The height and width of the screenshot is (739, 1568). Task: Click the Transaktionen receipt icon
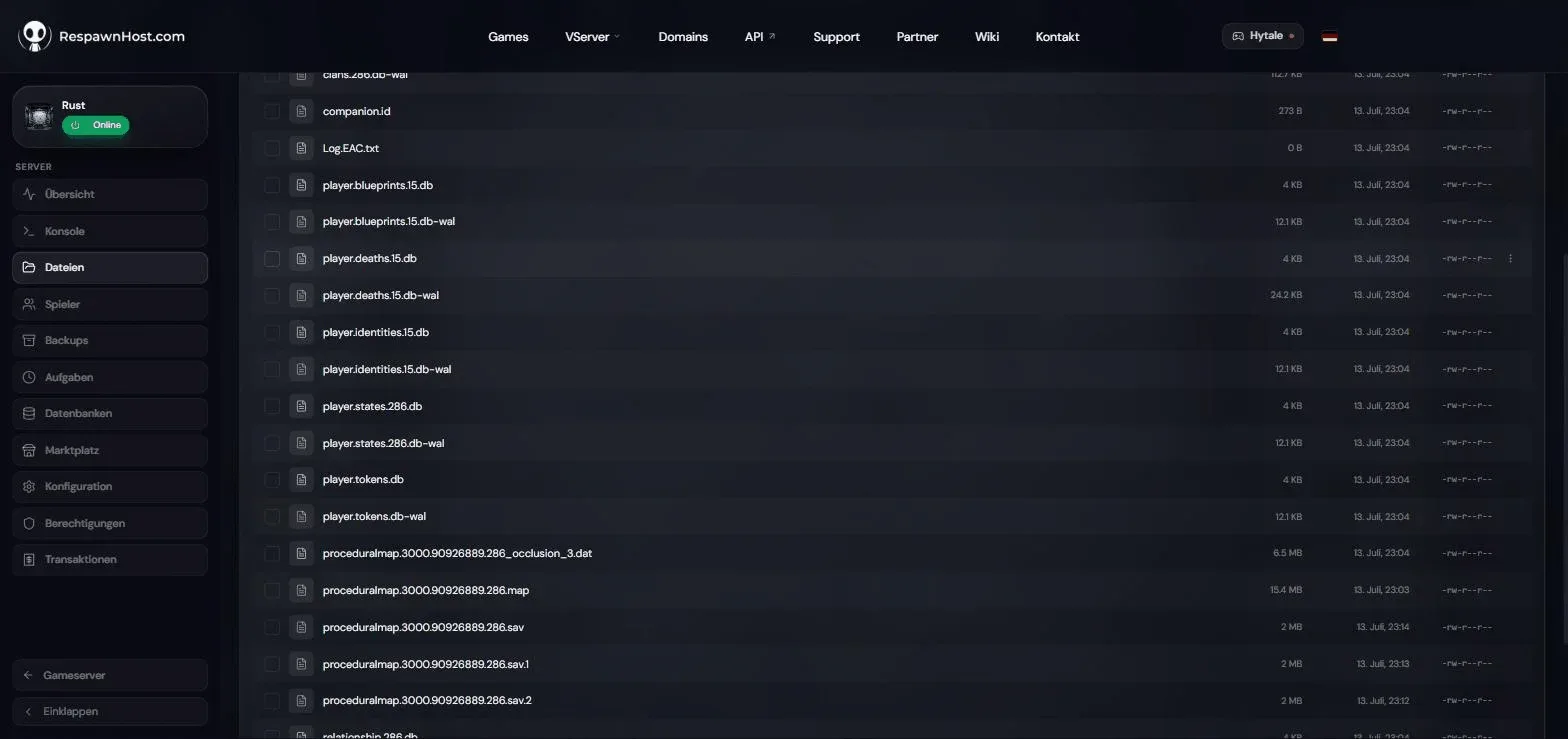pos(29,559)
